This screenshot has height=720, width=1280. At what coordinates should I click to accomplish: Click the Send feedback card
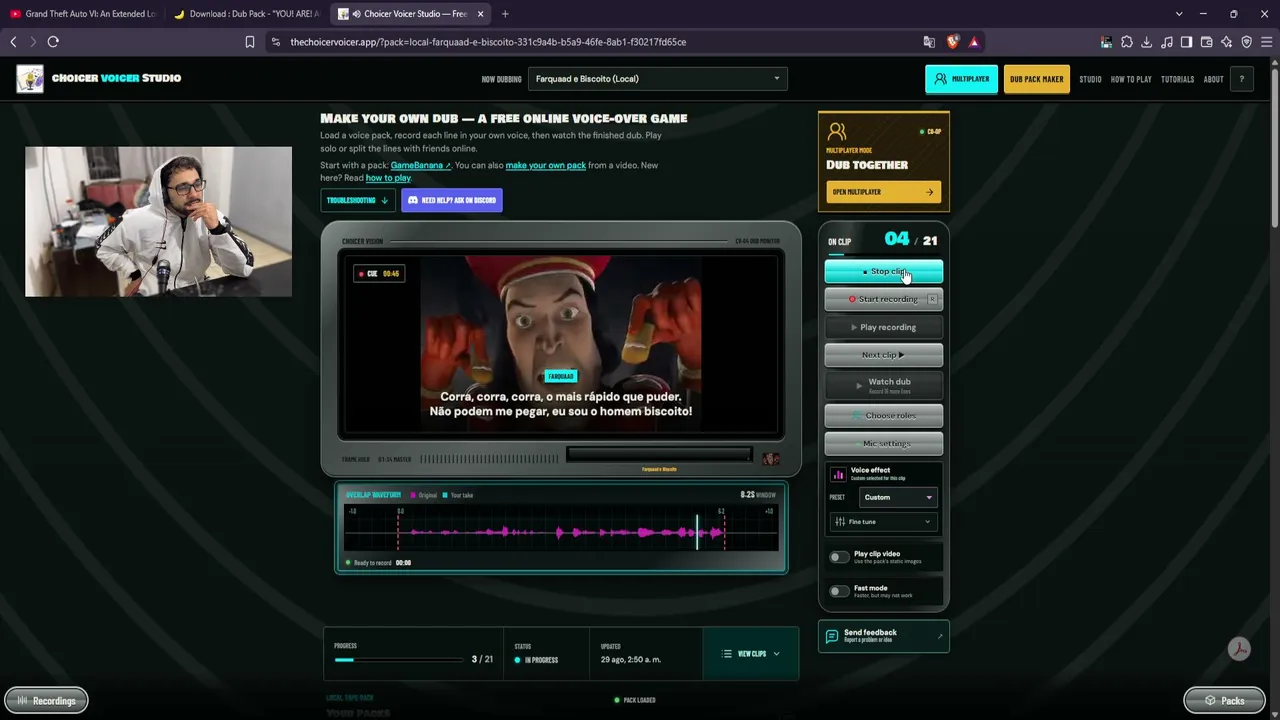(x=884, y=636)
